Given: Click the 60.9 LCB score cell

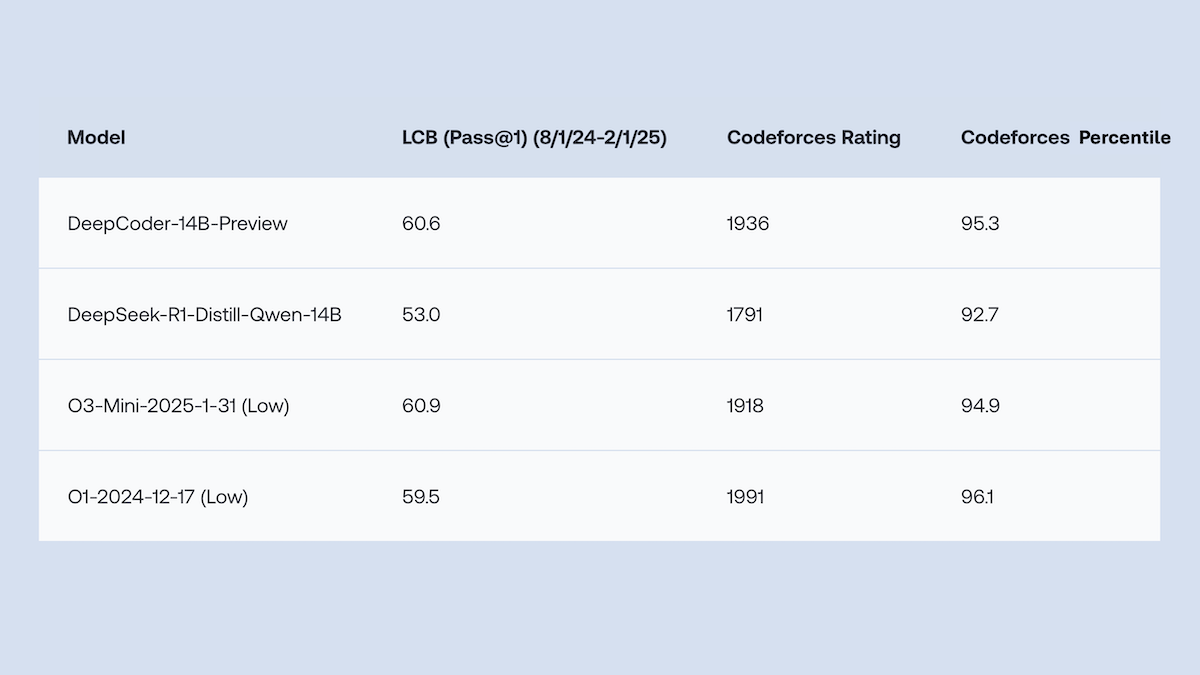Looking at the screenshot, I should [x=421, y=406].
